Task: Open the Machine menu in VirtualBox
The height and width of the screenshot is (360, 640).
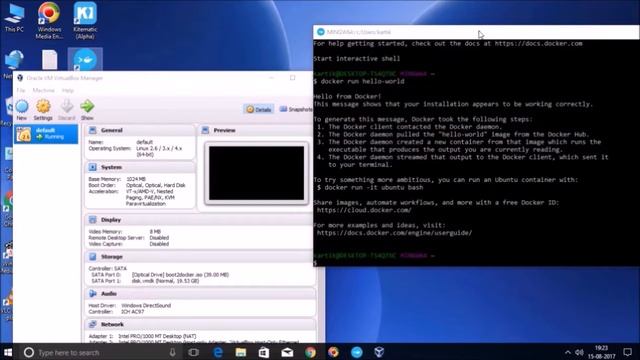Action: (x=43, y=90)
